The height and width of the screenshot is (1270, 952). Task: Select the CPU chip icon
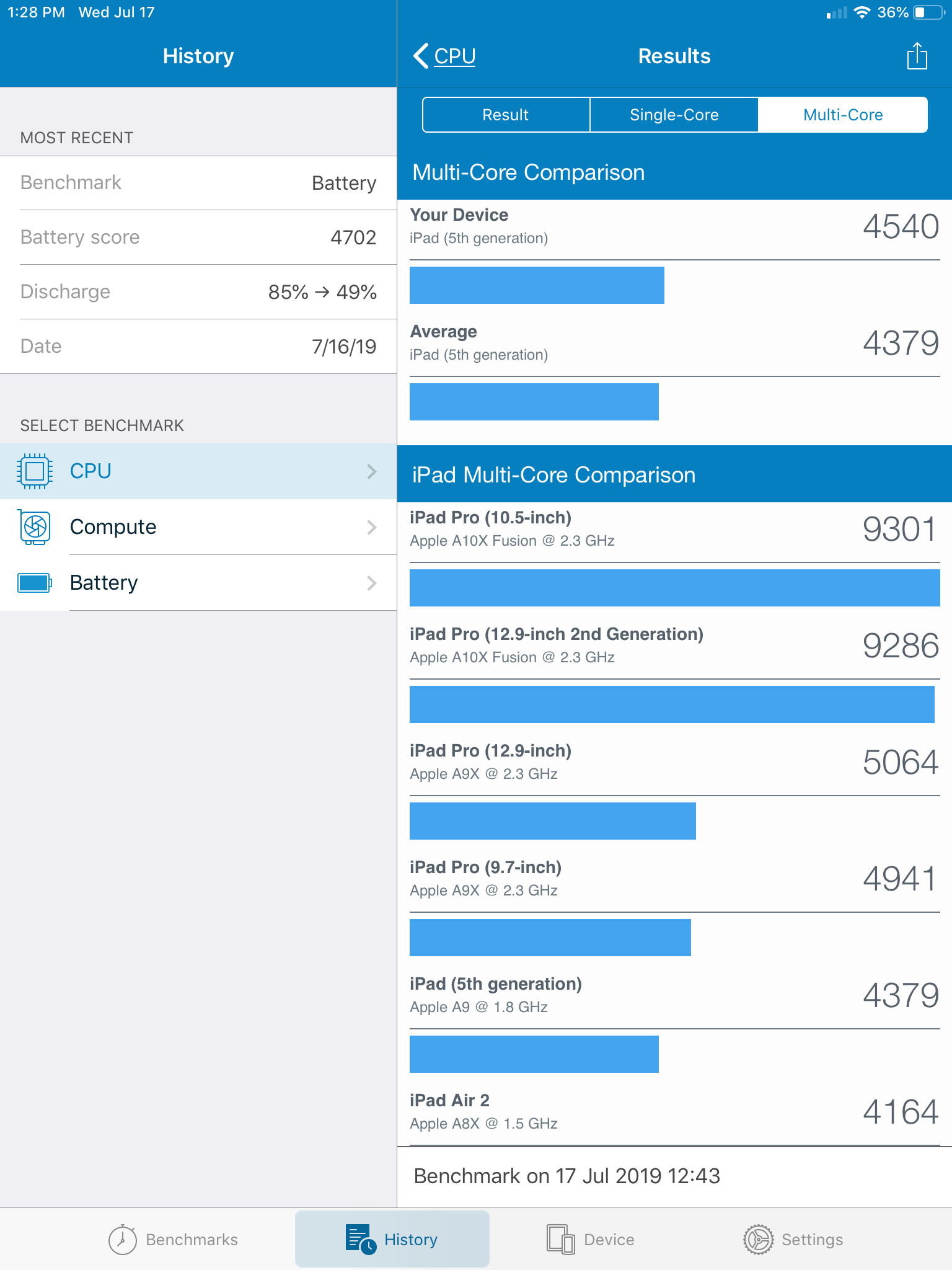35,471
